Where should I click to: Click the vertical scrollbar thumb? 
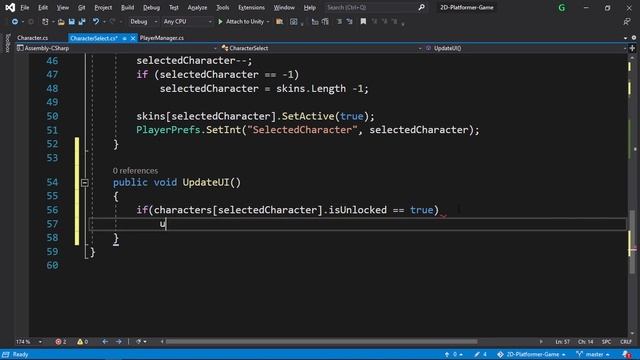click(633, 242)
